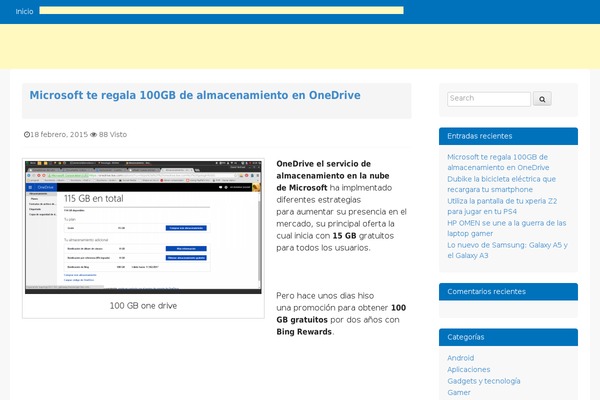Select the caption 100 GB one drive

[143, 305]
